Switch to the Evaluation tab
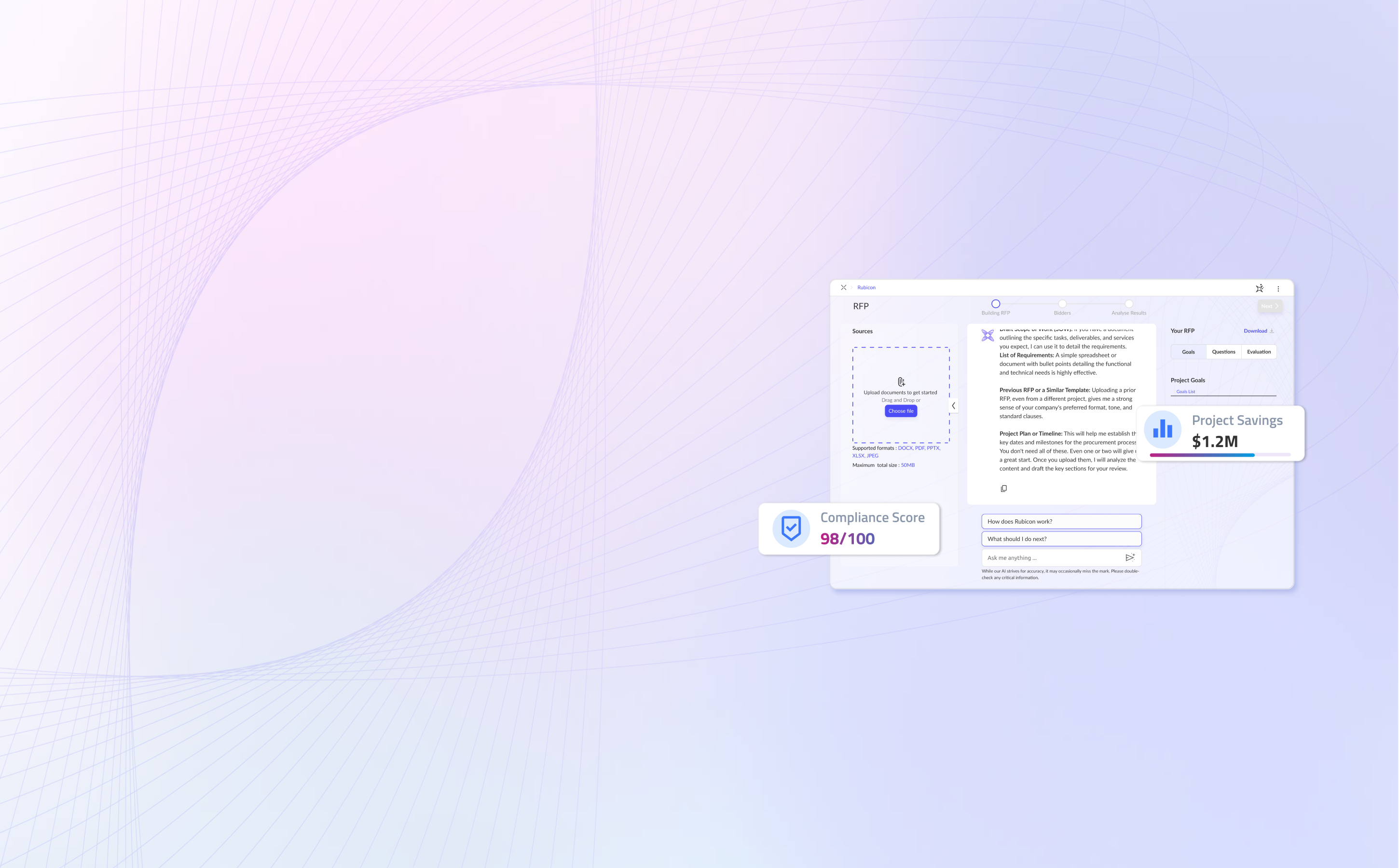Image resolution: width=1399 pixels, height=868 pixels. [x=1259, y=352]
